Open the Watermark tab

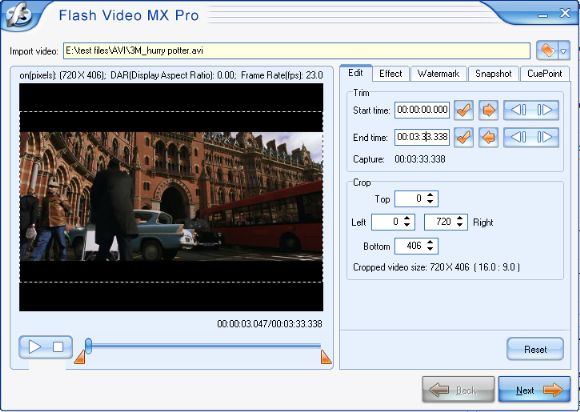(438, 74)
